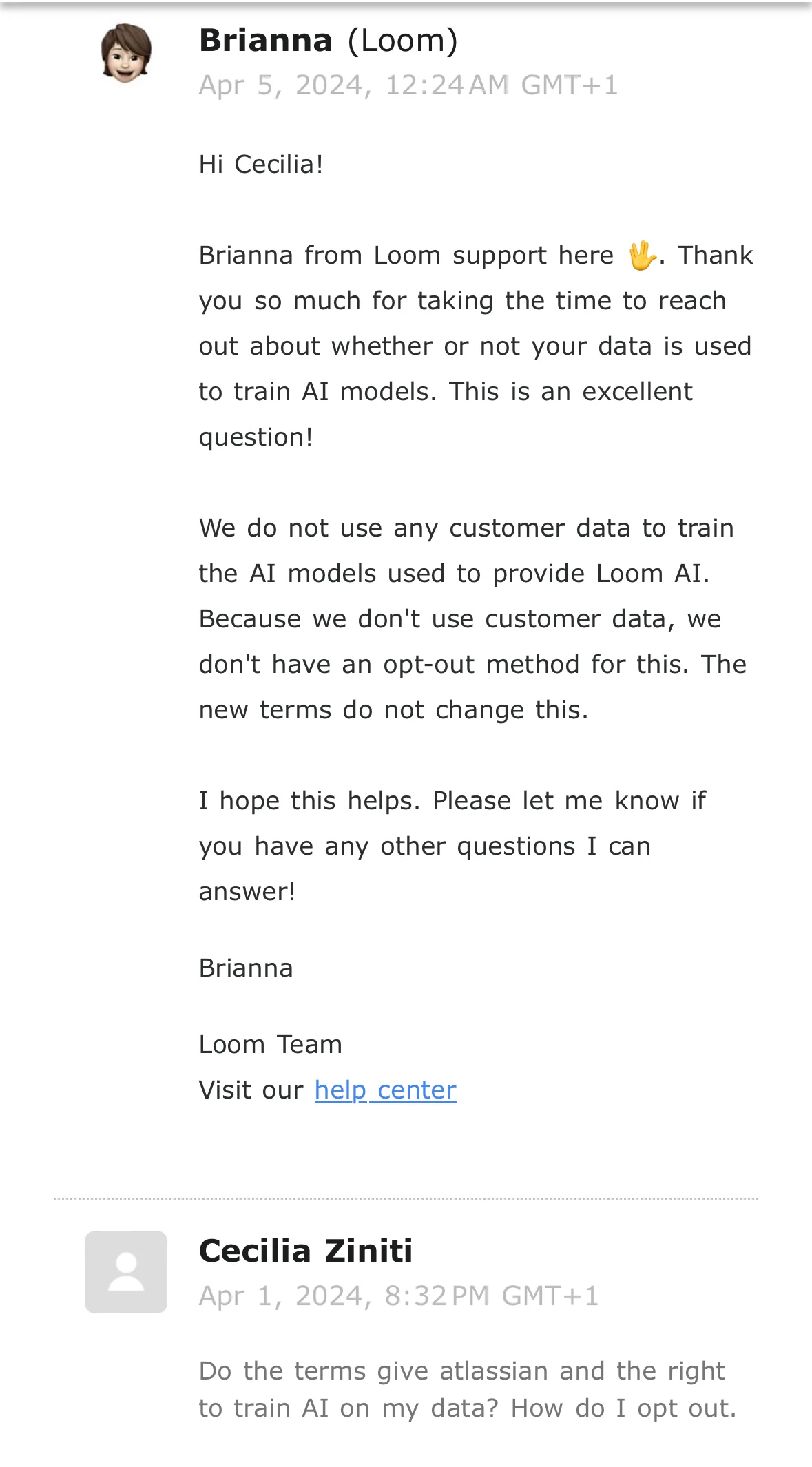This screenshot has height=1467, width=812.
Task: Click Cecilia's question about opting out
Action: pos(468,1389)
